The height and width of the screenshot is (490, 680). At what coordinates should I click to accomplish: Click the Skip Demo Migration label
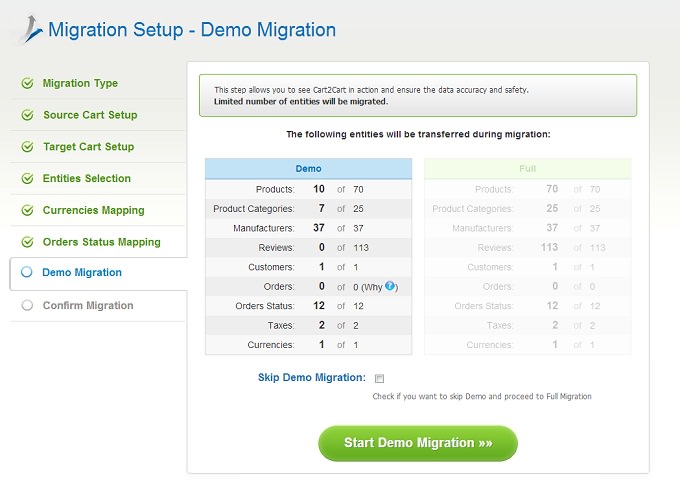[x=312, y=377]
